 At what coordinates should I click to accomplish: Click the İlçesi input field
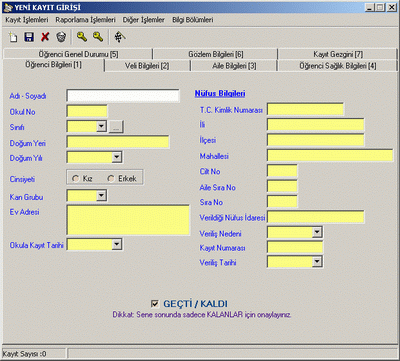tap(316, 140)
